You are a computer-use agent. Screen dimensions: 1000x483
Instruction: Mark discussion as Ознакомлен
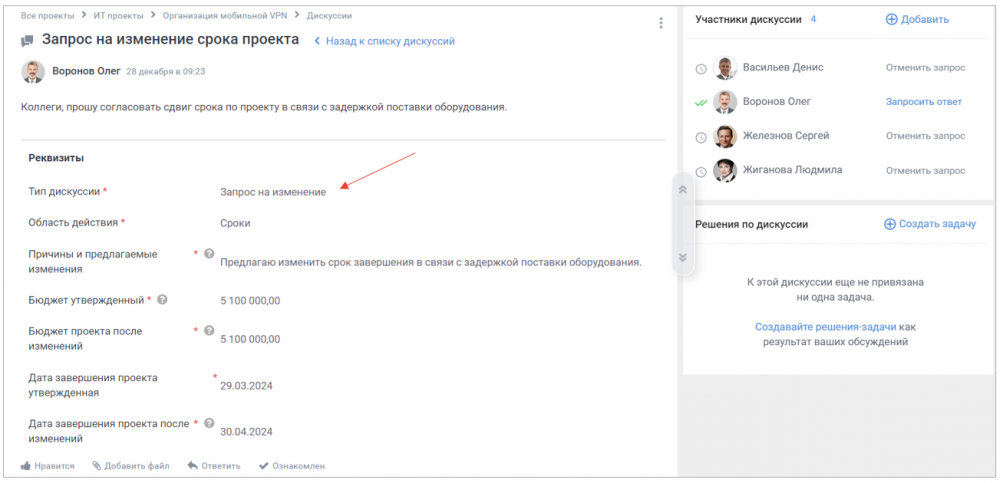tap(292, 466)
